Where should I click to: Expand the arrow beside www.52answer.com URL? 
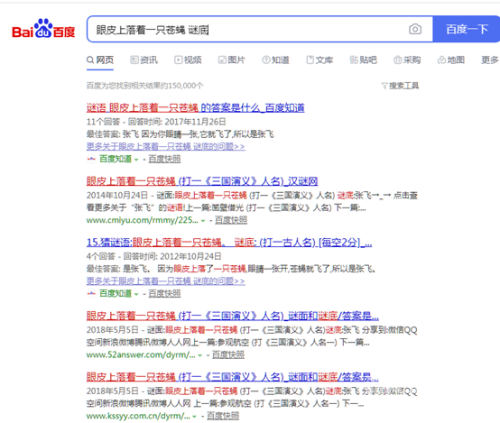tap(200, 355)
